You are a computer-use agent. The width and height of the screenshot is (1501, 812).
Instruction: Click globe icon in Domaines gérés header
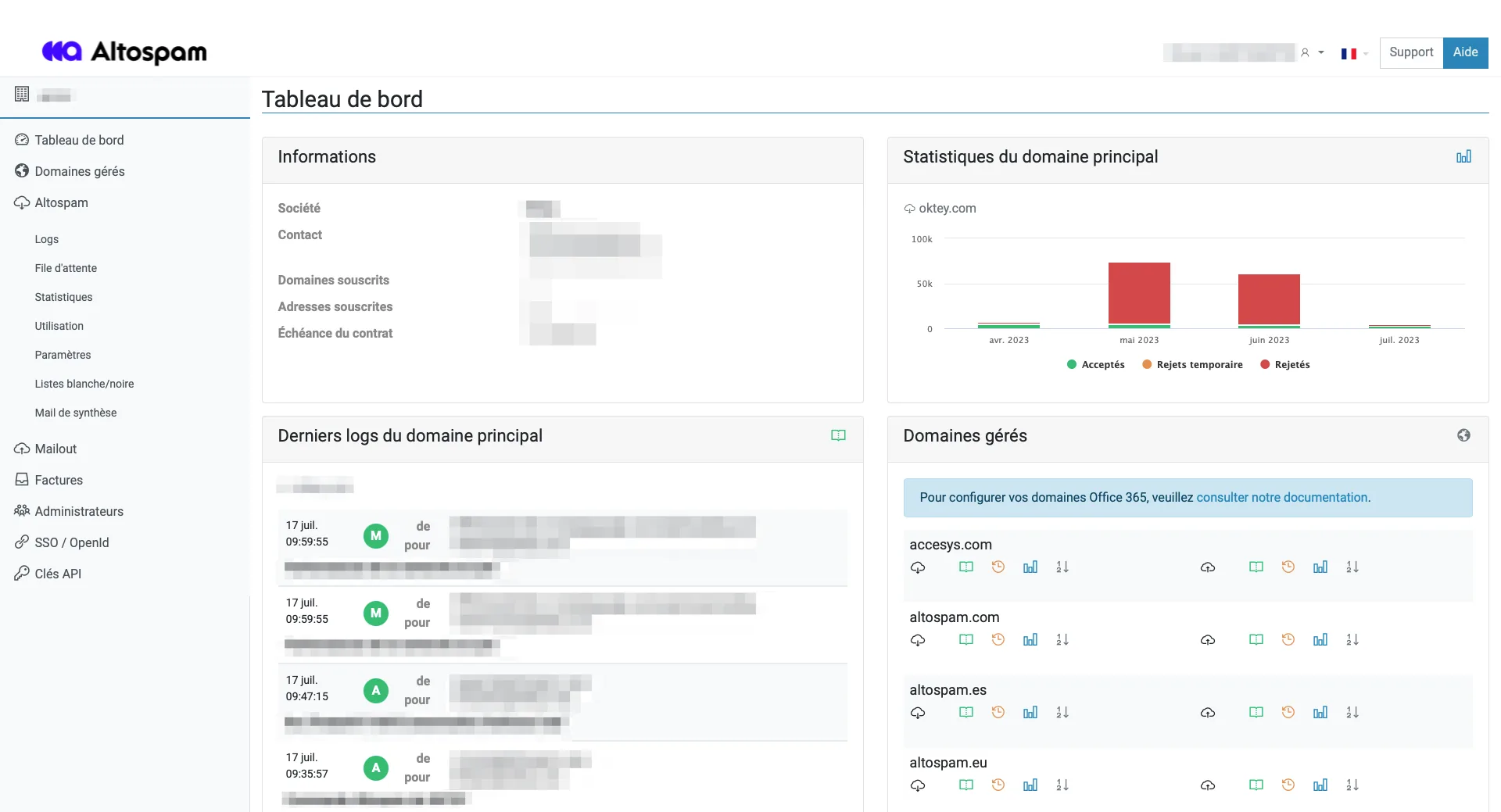(x=1463, y=436)
